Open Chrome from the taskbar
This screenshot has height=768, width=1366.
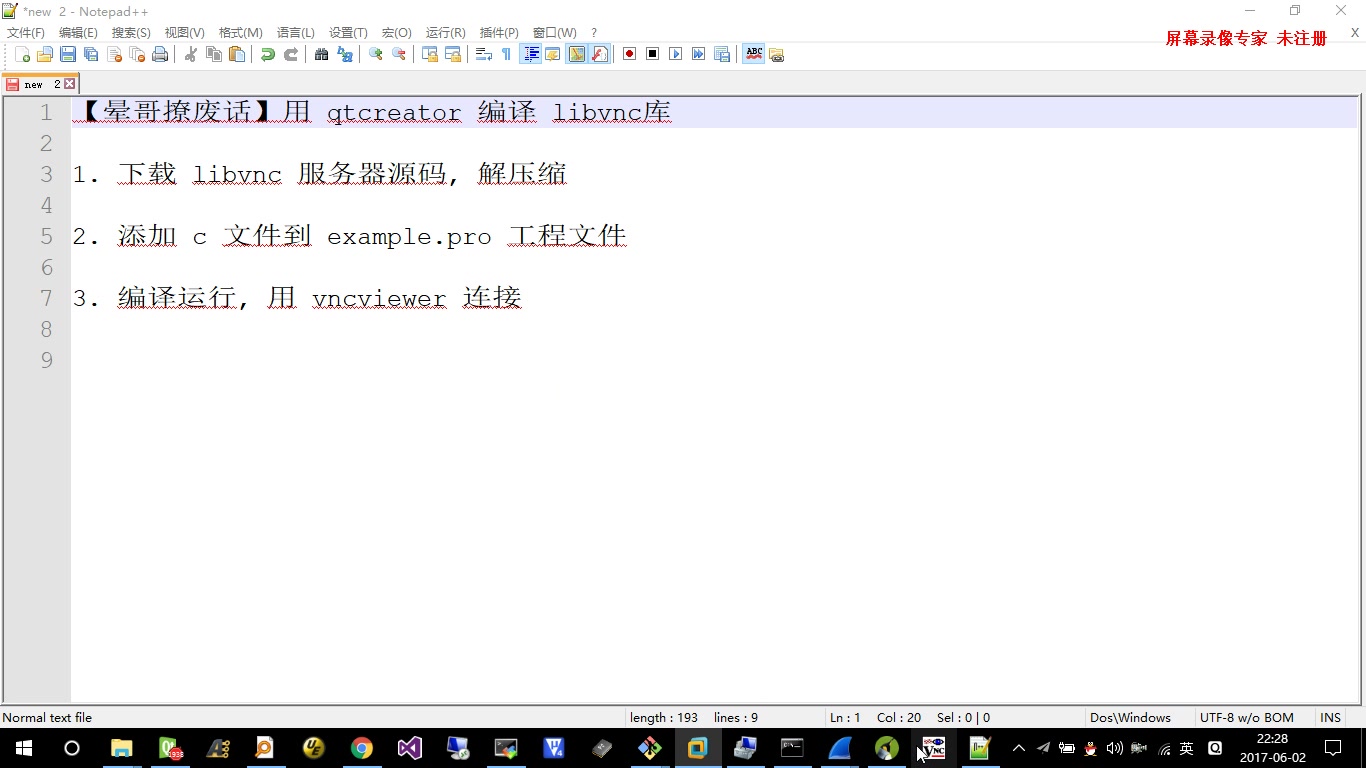click(361, 748)
